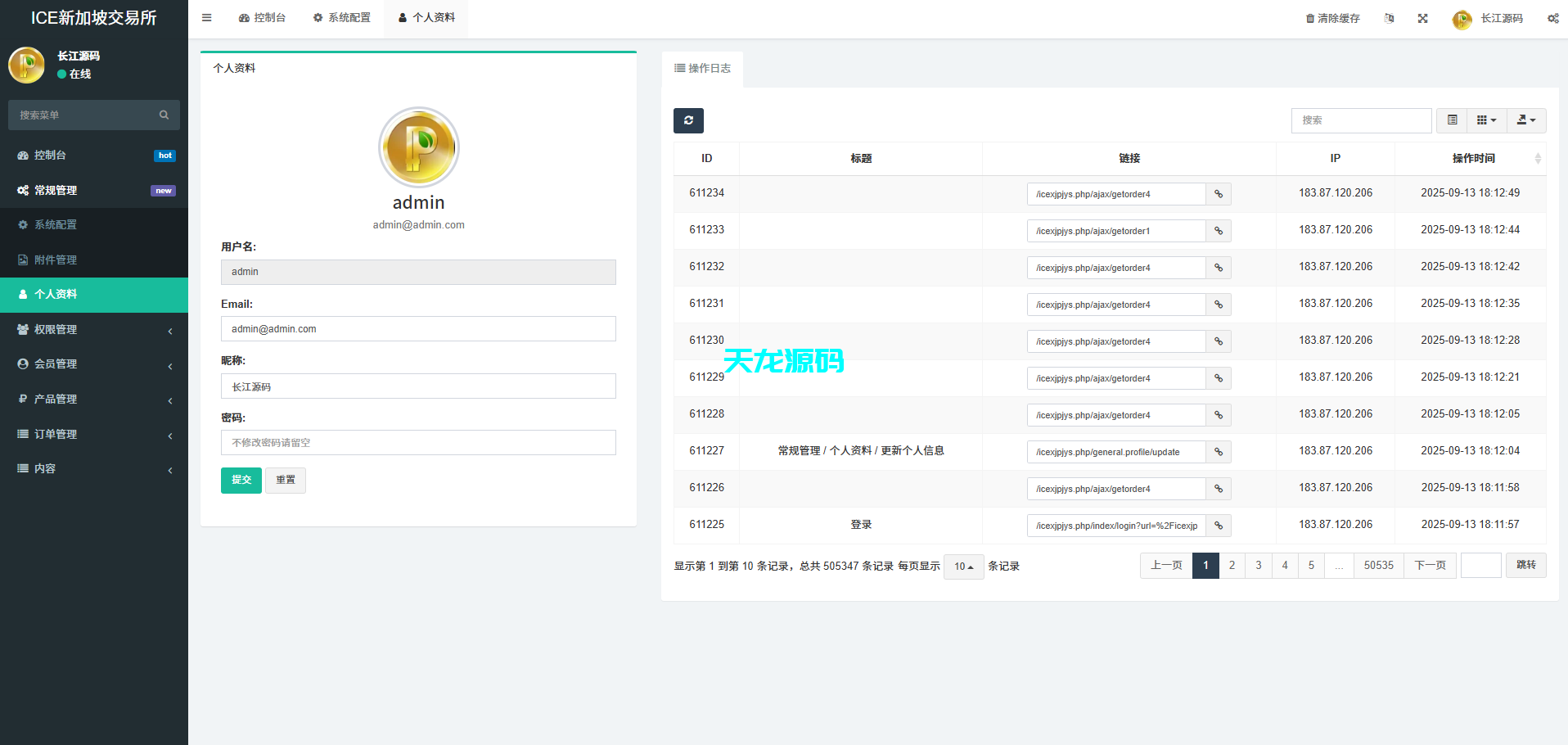Click the 在线 online status indicator
Screen dimensions: 1568x745
(75, 74)
